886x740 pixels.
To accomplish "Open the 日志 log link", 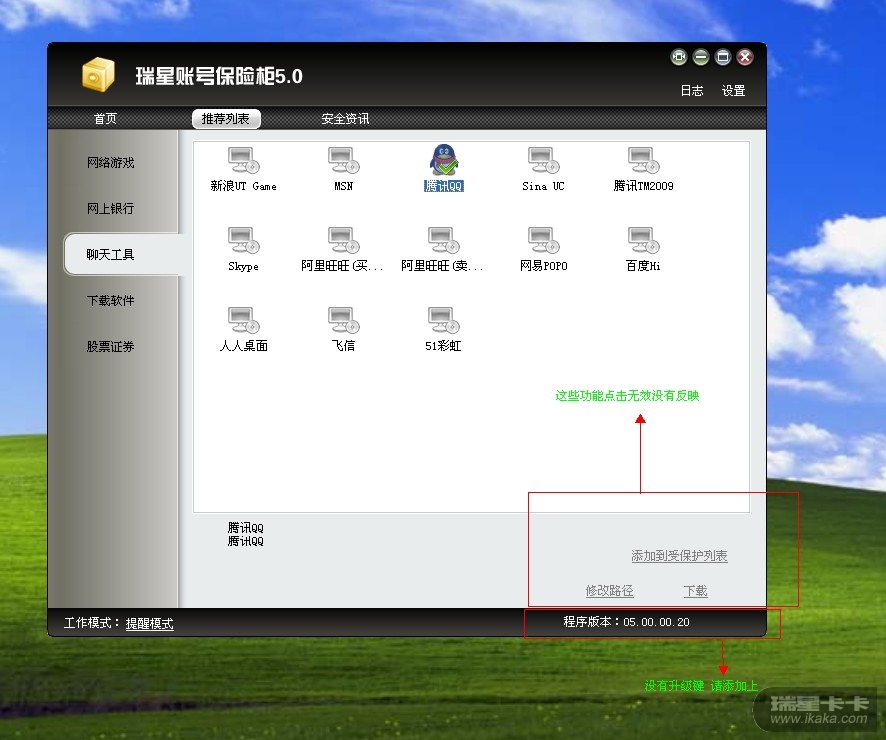I will point(692,90).
